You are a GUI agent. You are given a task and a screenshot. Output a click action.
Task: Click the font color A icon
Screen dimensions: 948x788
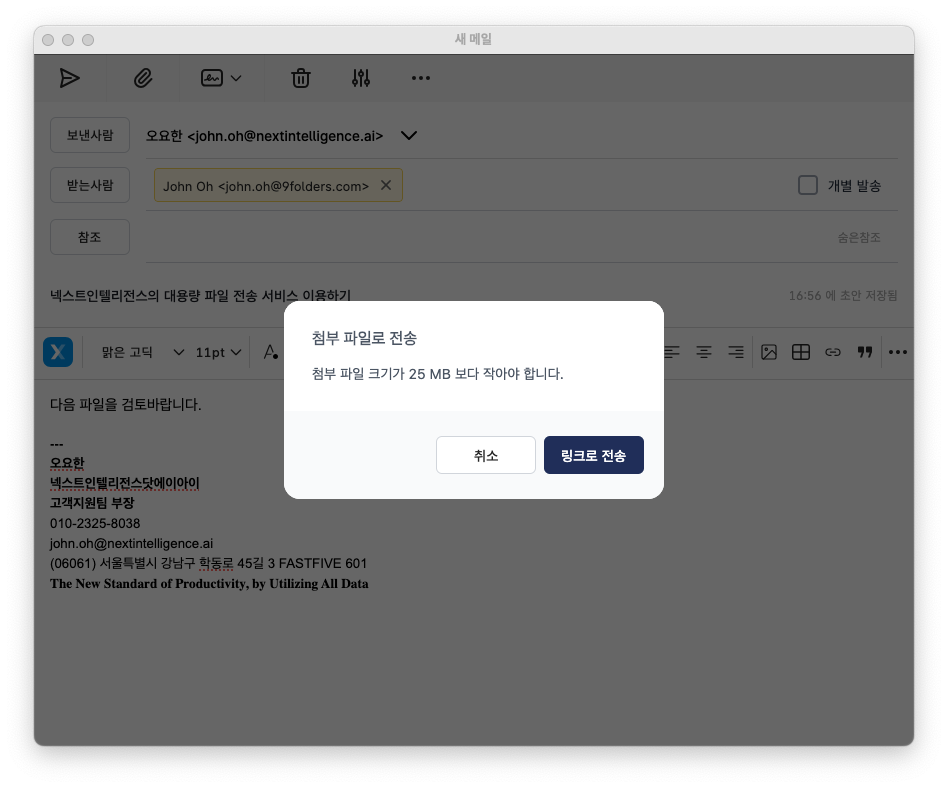click(271, 352)
